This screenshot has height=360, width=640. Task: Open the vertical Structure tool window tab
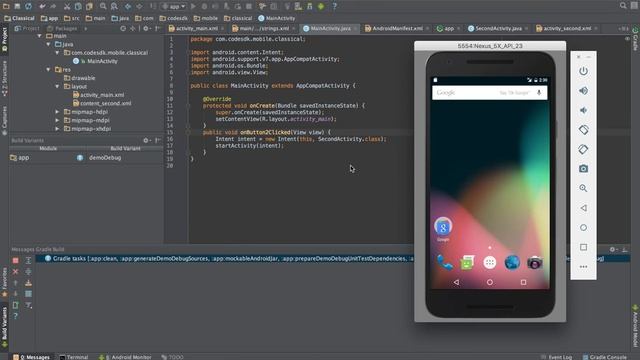click(x=4, y=78)
